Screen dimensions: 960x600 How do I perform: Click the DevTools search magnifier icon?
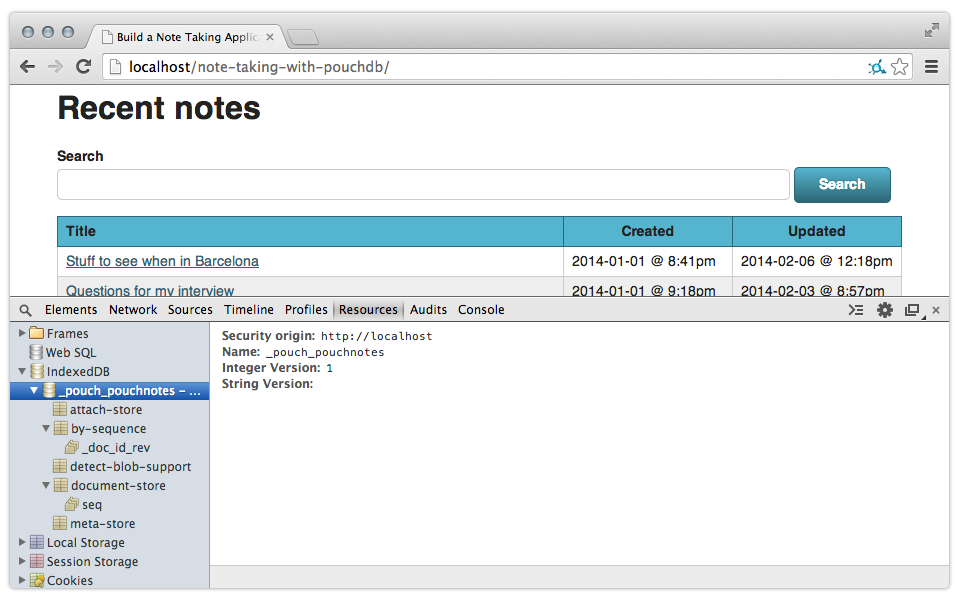pos(26,310)
